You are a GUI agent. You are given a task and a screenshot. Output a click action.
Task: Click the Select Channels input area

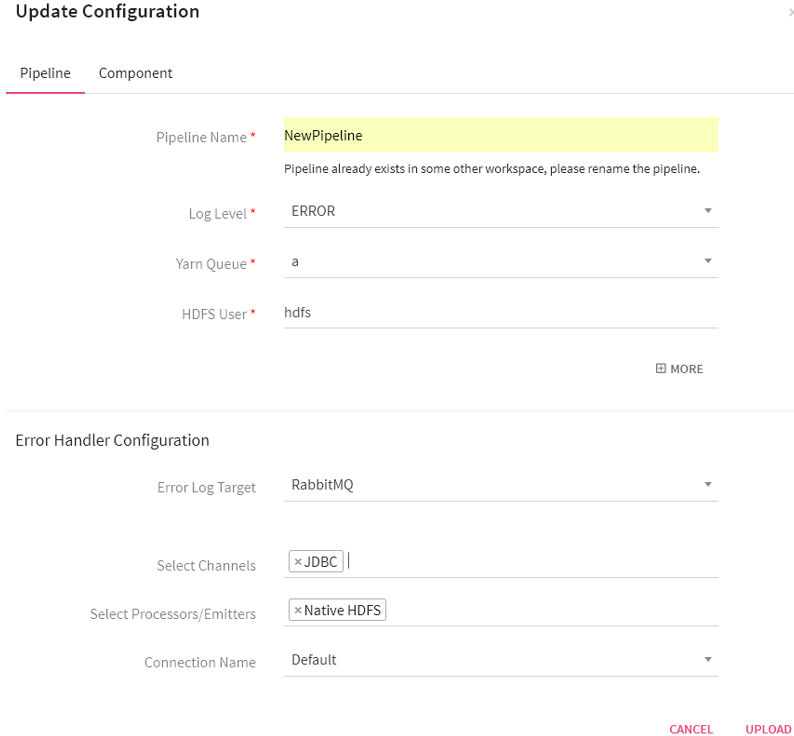tap(530, 562)
